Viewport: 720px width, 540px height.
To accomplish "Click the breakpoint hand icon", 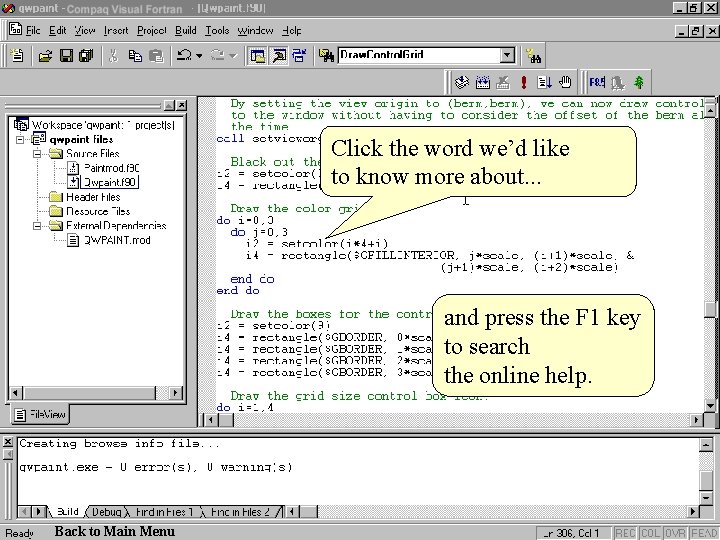I will coord(565,83).
